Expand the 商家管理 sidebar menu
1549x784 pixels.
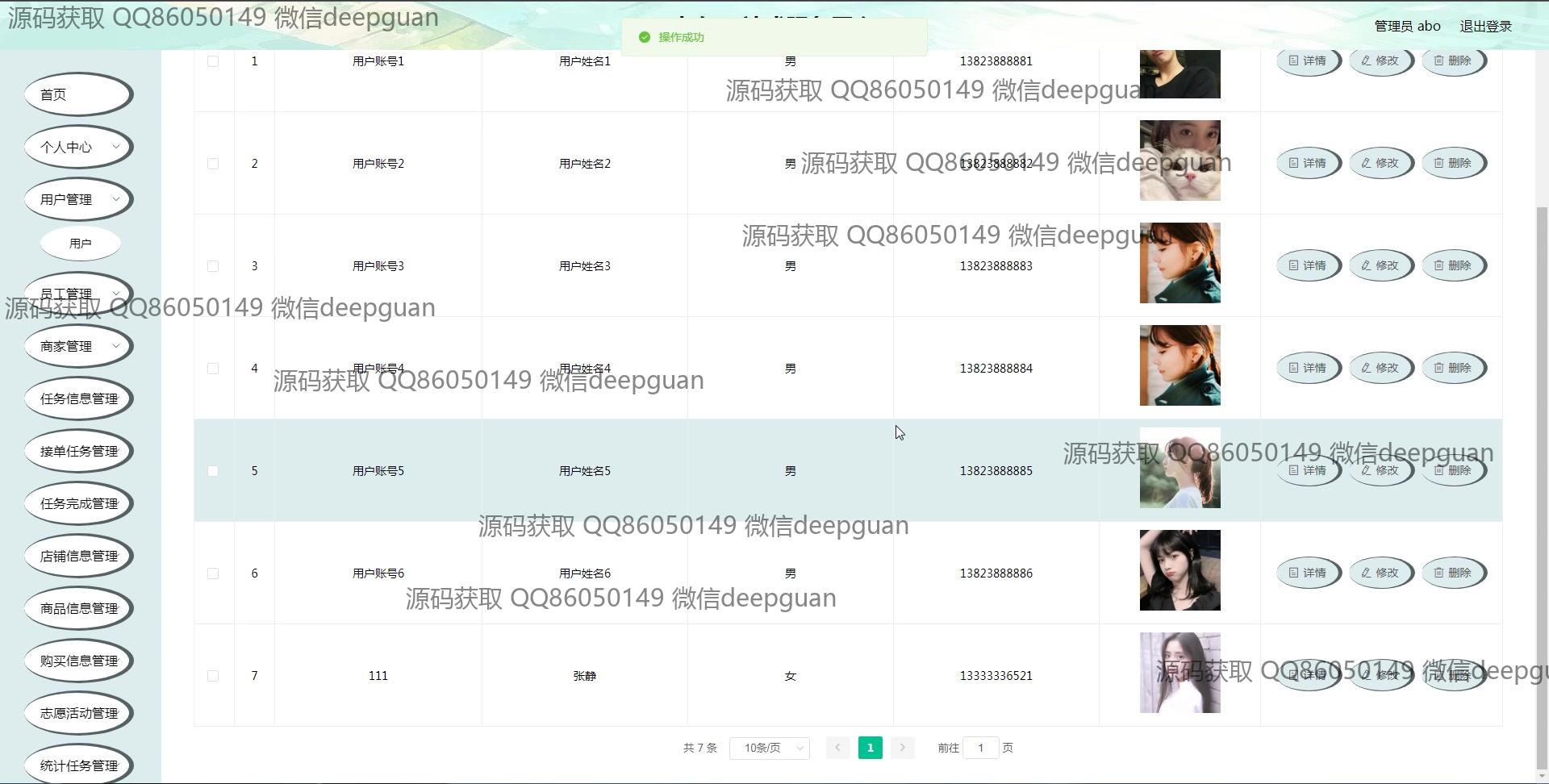coord(78,346)
